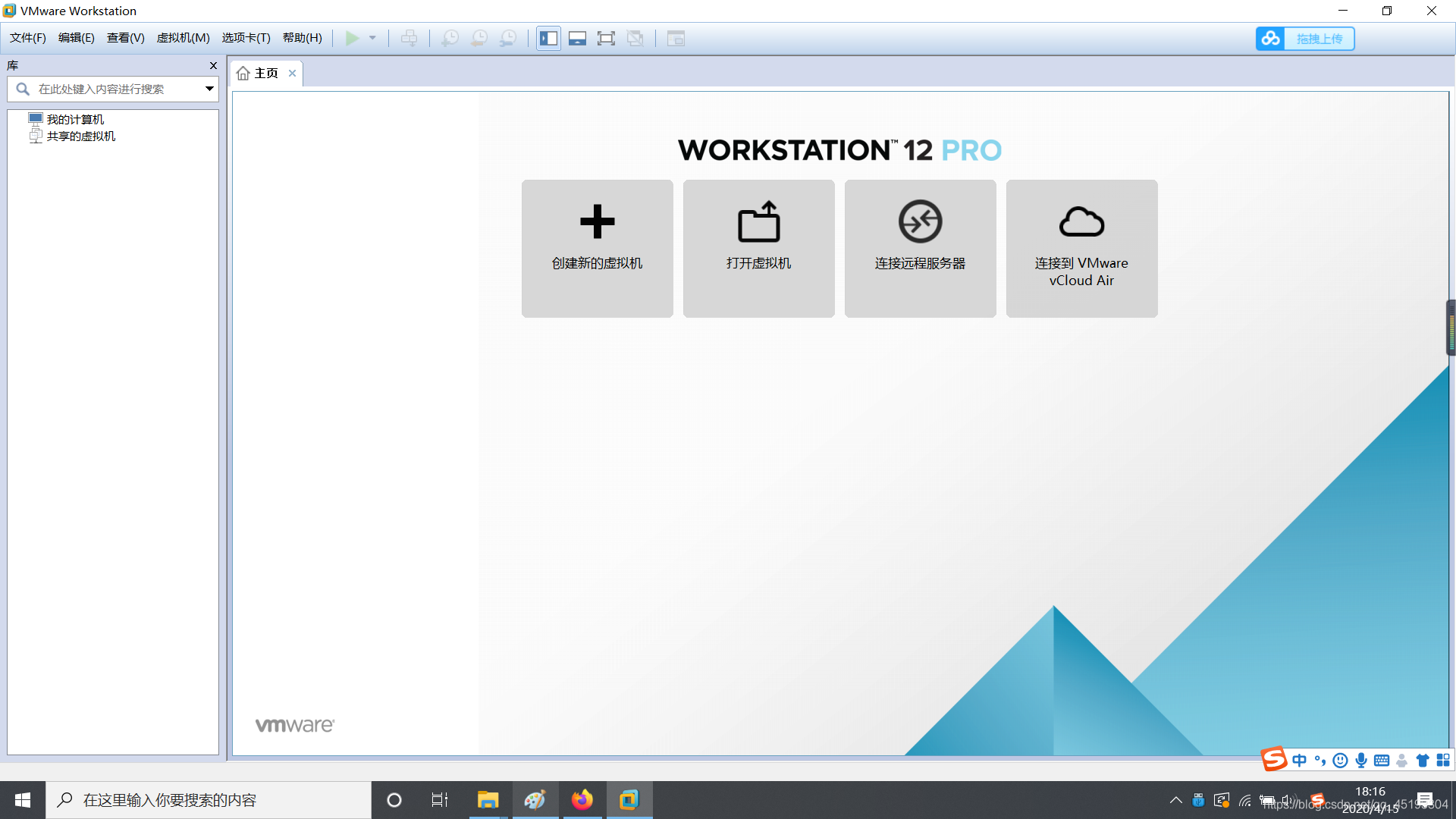
Task: Click 连接到 VMware vCloud Air tile
Action: pyautogui.click(x=1082, y=248)
